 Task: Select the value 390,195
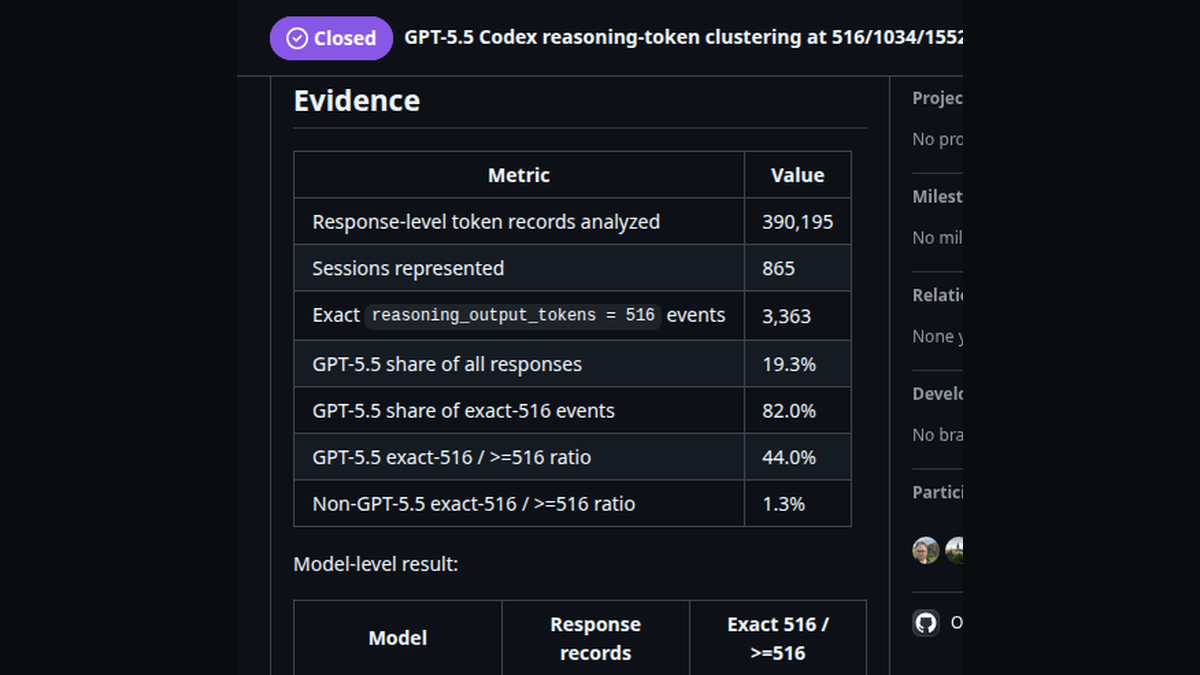coord(798,222)
